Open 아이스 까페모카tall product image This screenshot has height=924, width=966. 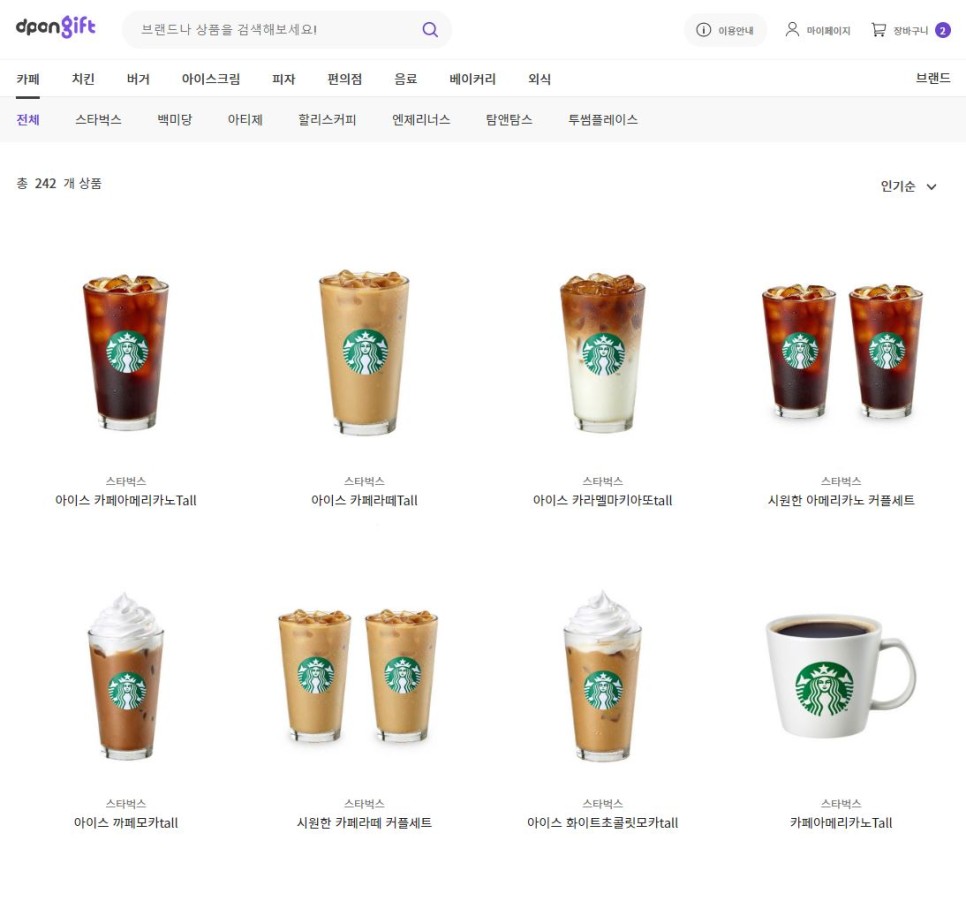click(x=126, y=676)
